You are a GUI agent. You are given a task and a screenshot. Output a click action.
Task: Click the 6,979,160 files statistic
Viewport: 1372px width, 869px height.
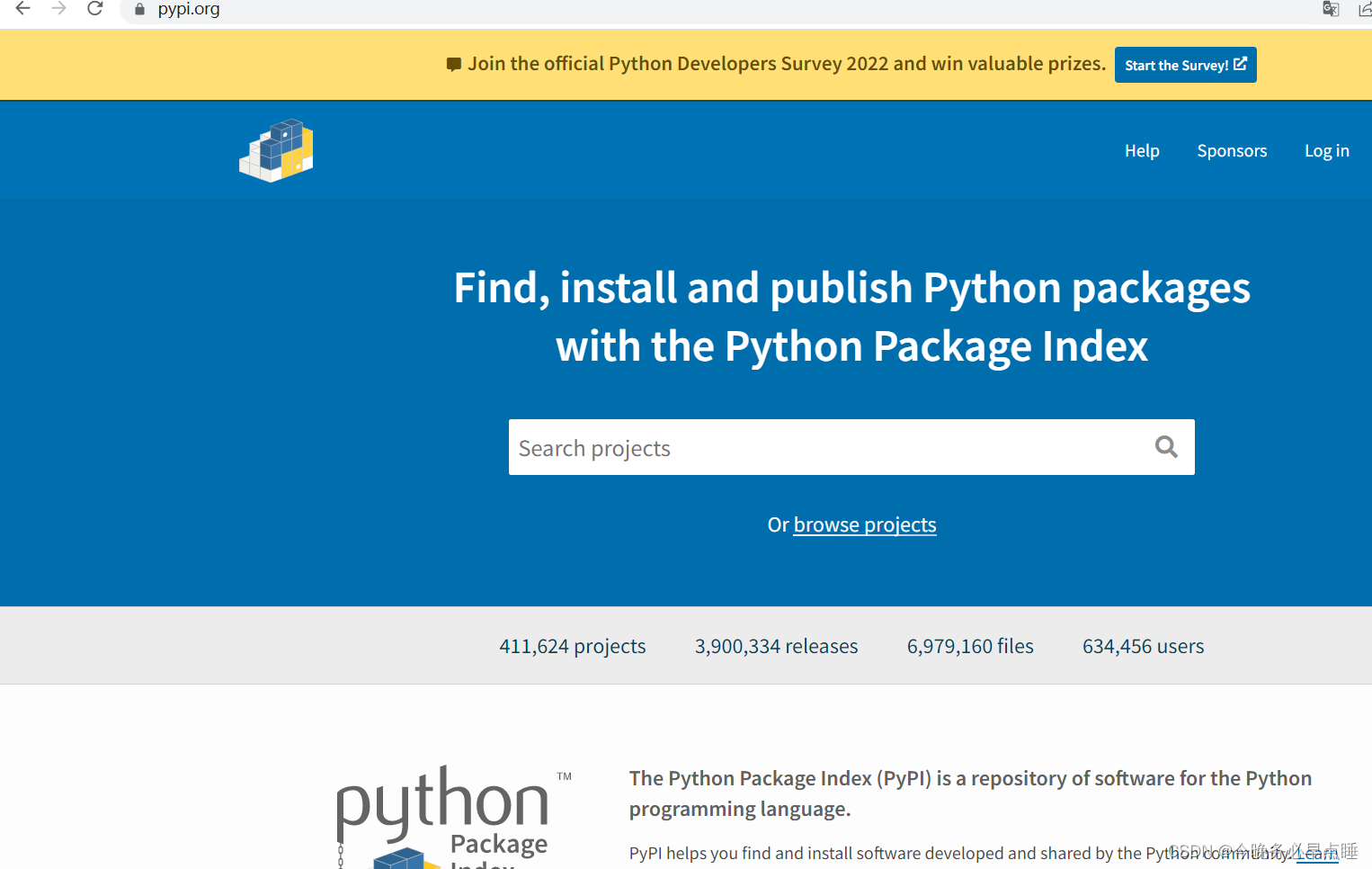click(970, 646)
